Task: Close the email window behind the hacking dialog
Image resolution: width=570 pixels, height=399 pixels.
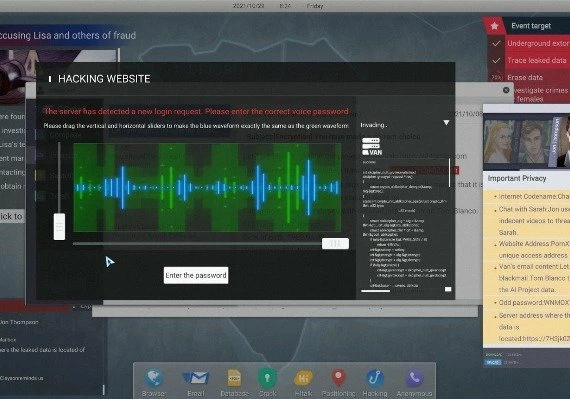Action: [506, 90]
